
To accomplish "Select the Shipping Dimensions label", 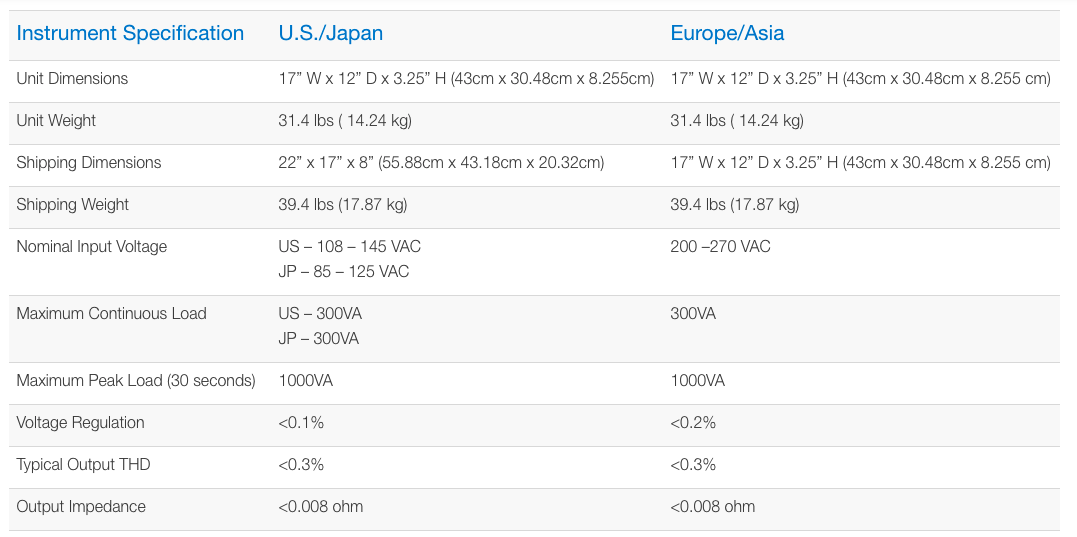I will coord(89,163).
